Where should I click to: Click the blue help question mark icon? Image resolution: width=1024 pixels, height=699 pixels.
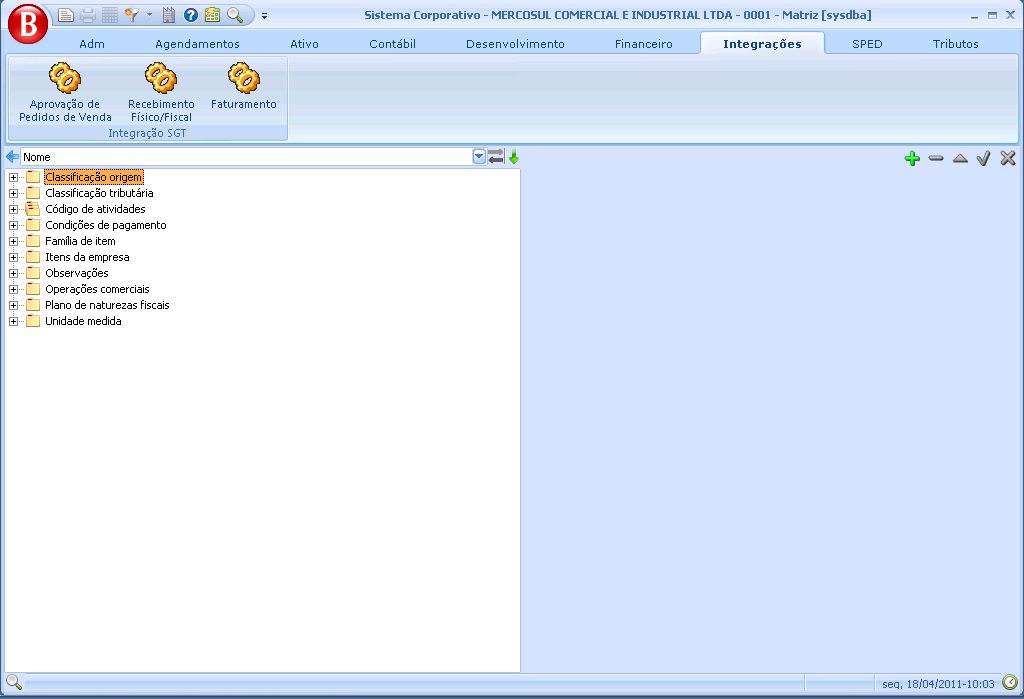click(190, 15)
